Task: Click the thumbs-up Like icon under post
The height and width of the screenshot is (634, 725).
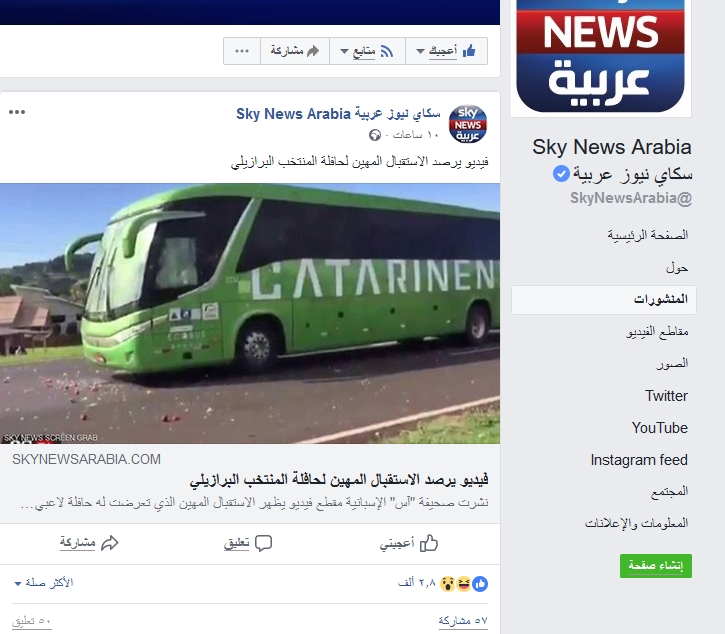Action: [x=429, y=543]
